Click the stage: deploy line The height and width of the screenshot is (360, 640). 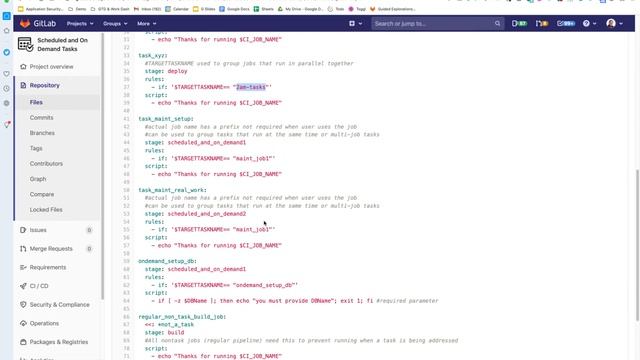coord(166,71)
